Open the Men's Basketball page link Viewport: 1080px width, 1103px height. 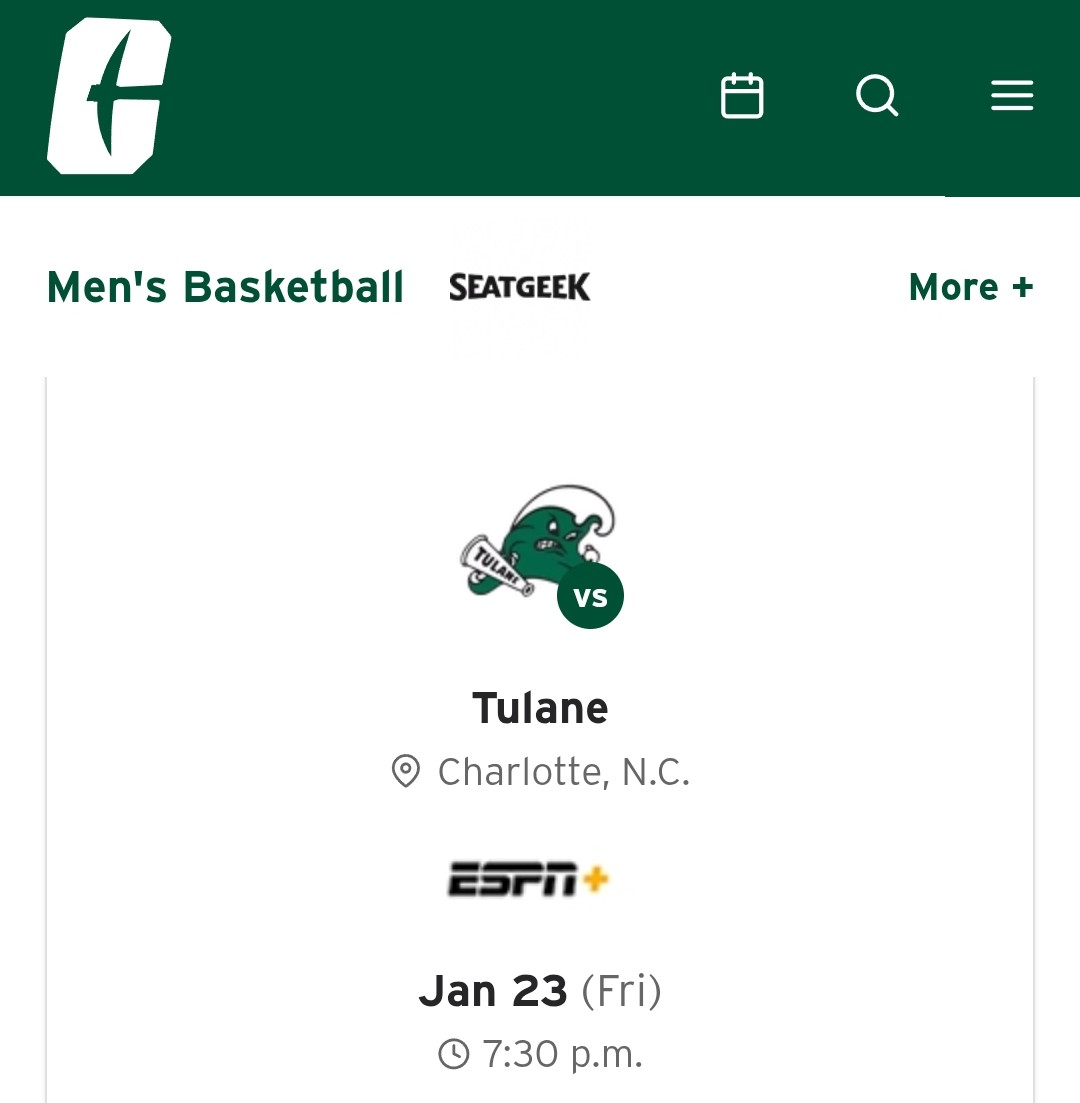[225, 287]
